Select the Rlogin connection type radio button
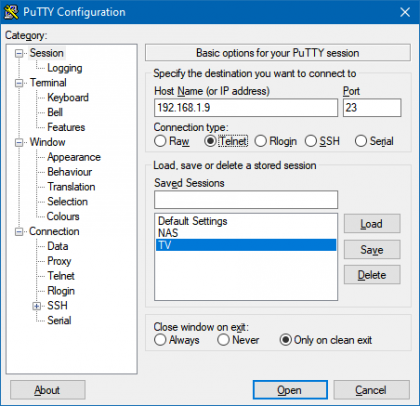Image resolution: width=420 pixels, height=406 pixels. pos(261,141)
